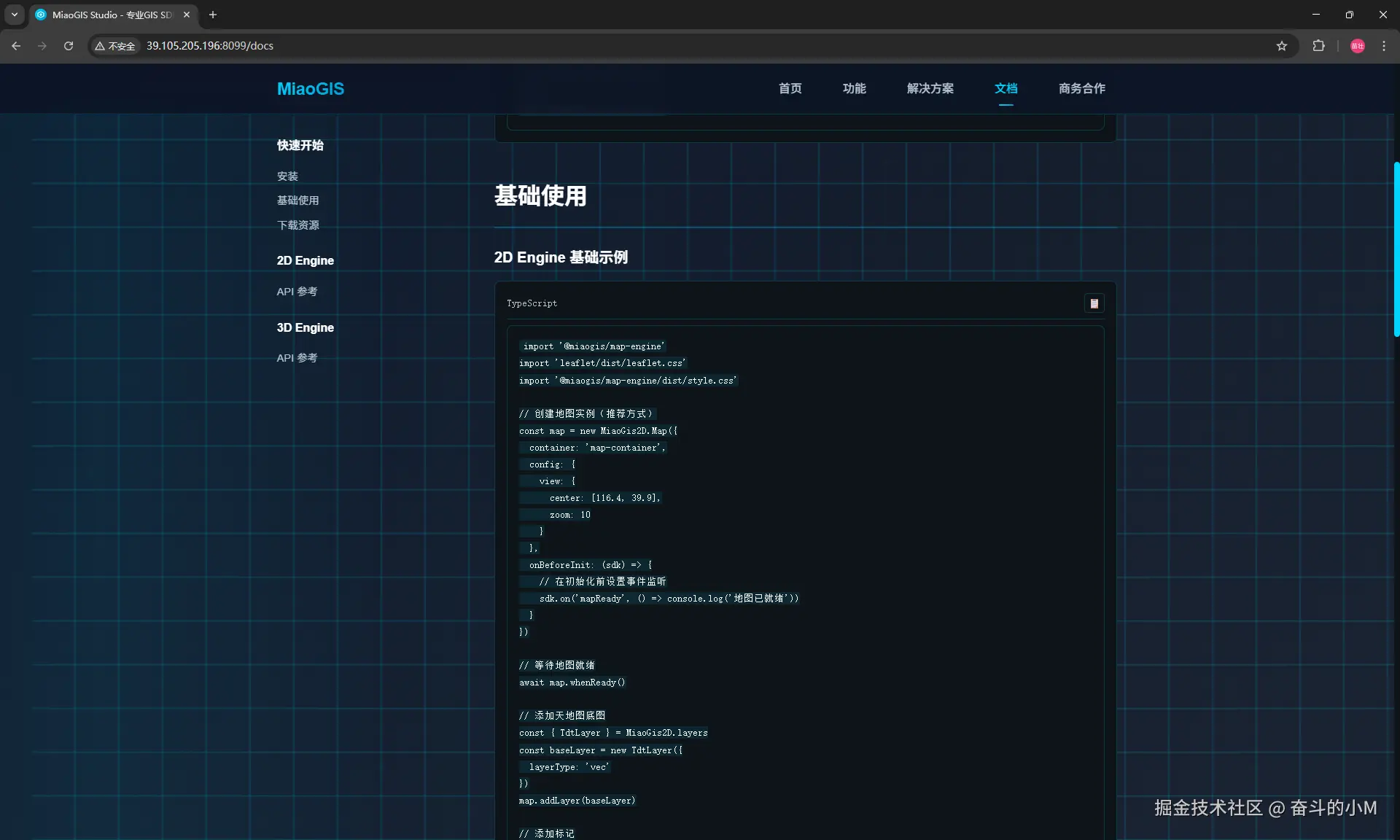Open Chrome's three-dot menu

tap(1384, 46)
